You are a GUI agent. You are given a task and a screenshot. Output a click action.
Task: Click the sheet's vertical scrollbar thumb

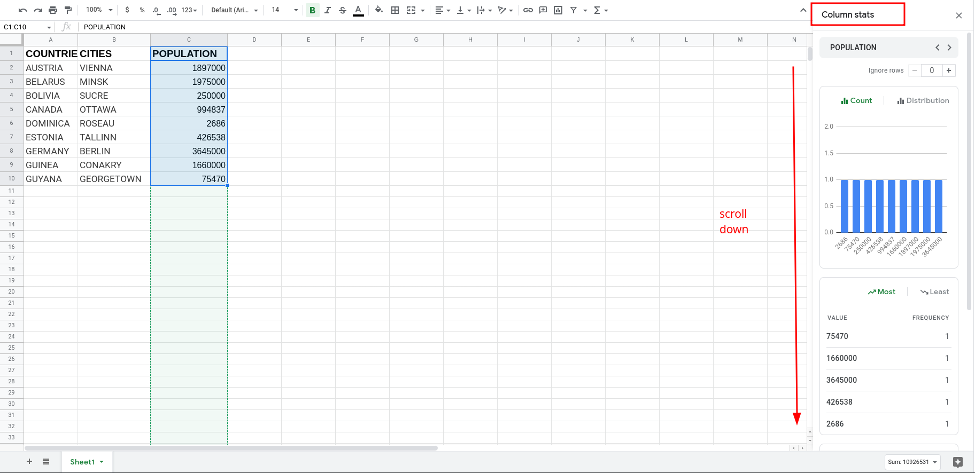[810, 54]
